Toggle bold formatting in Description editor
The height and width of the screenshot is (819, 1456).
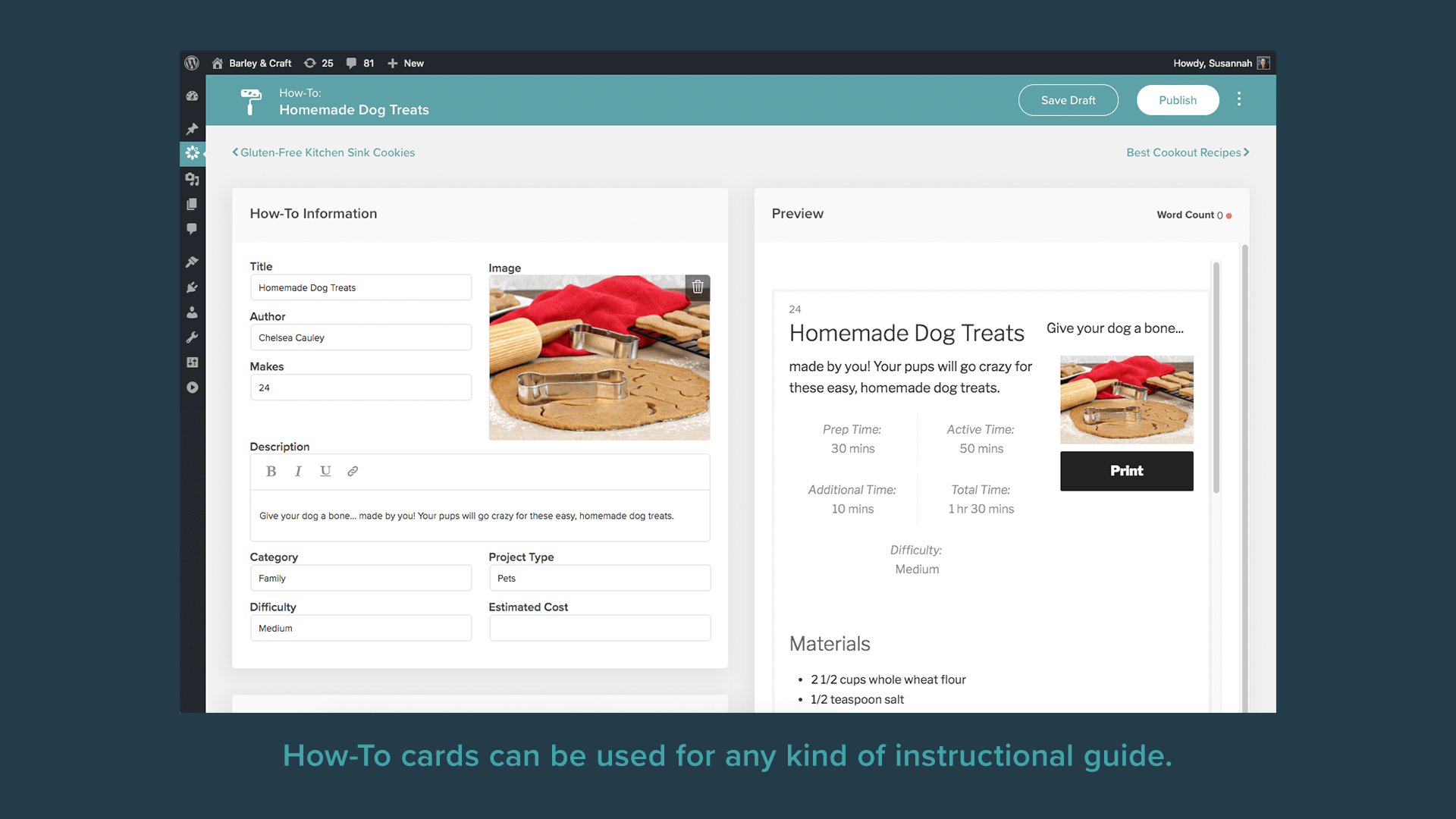(x=271, y=471)
